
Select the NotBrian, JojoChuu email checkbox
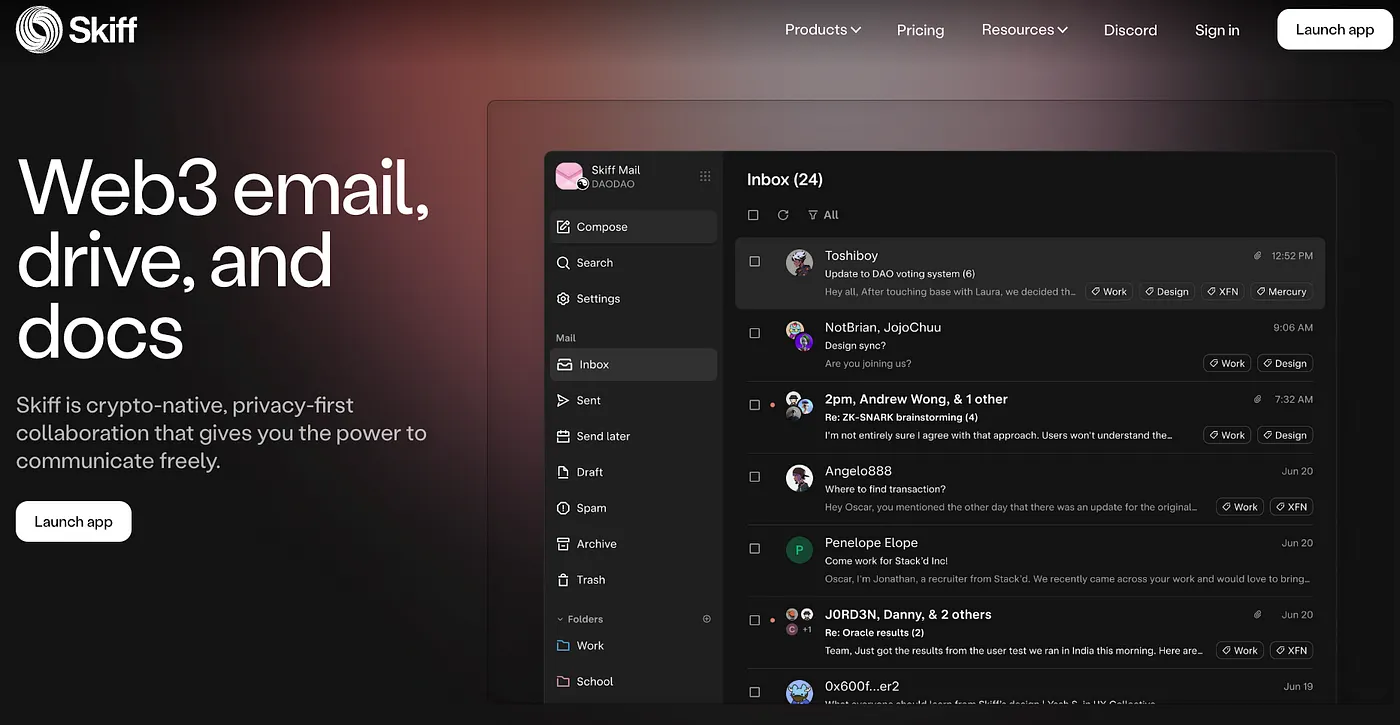pyautogui.click(x=755, y=333)
